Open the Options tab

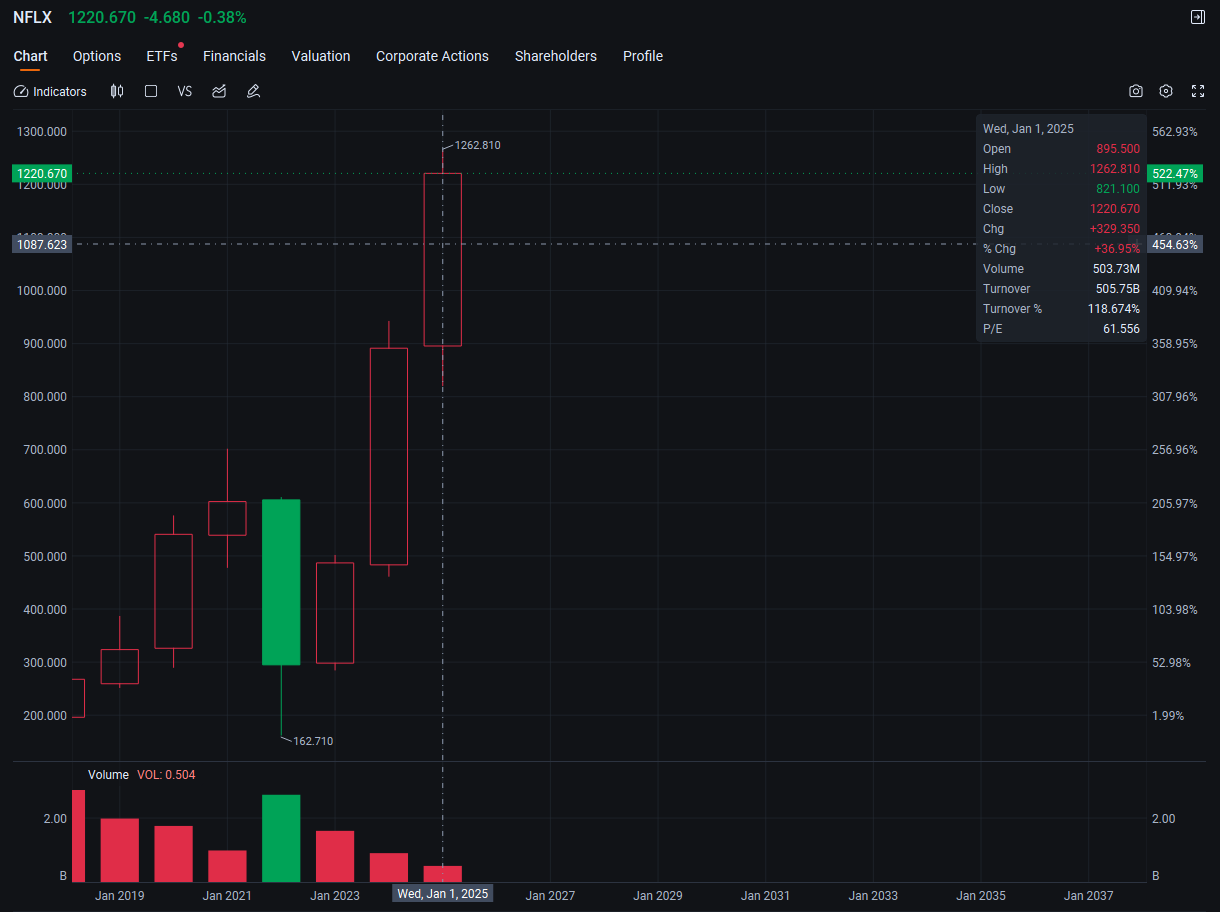[97, 56]
